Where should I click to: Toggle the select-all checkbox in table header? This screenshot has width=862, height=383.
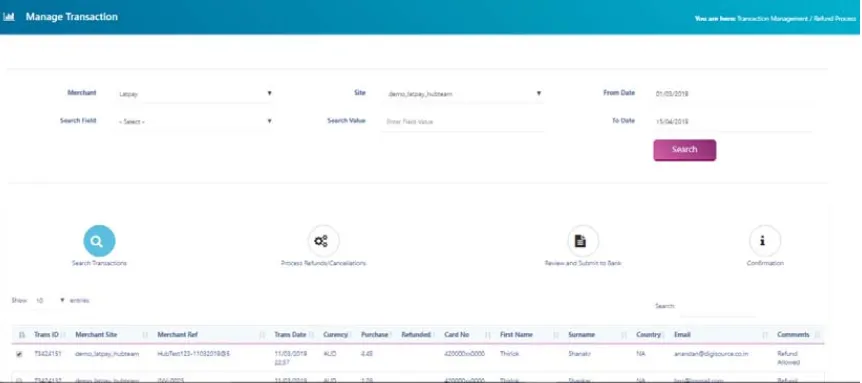tap(22, 335)
